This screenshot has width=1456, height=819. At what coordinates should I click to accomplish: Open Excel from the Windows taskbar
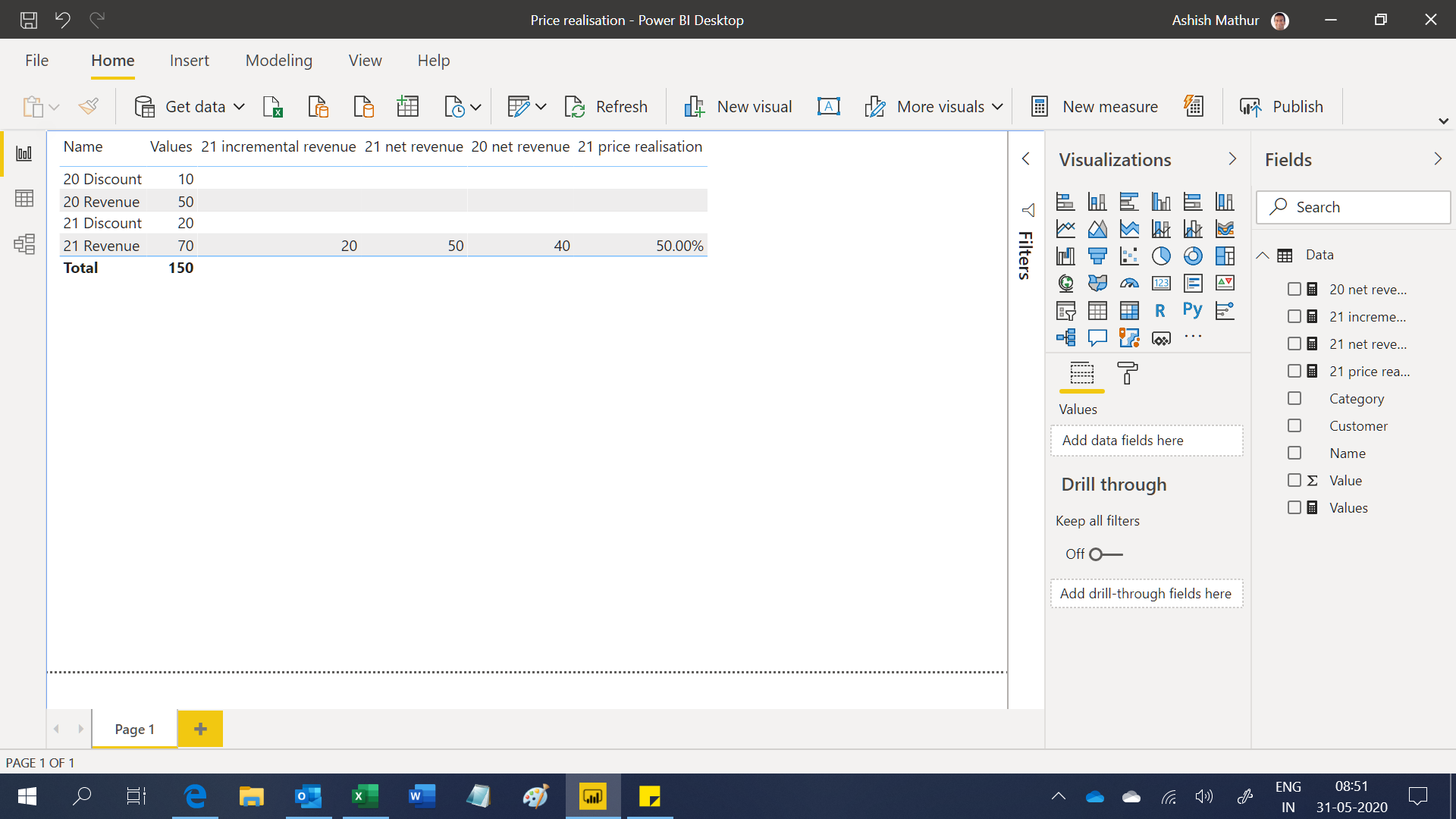click(x=365, y=796)
